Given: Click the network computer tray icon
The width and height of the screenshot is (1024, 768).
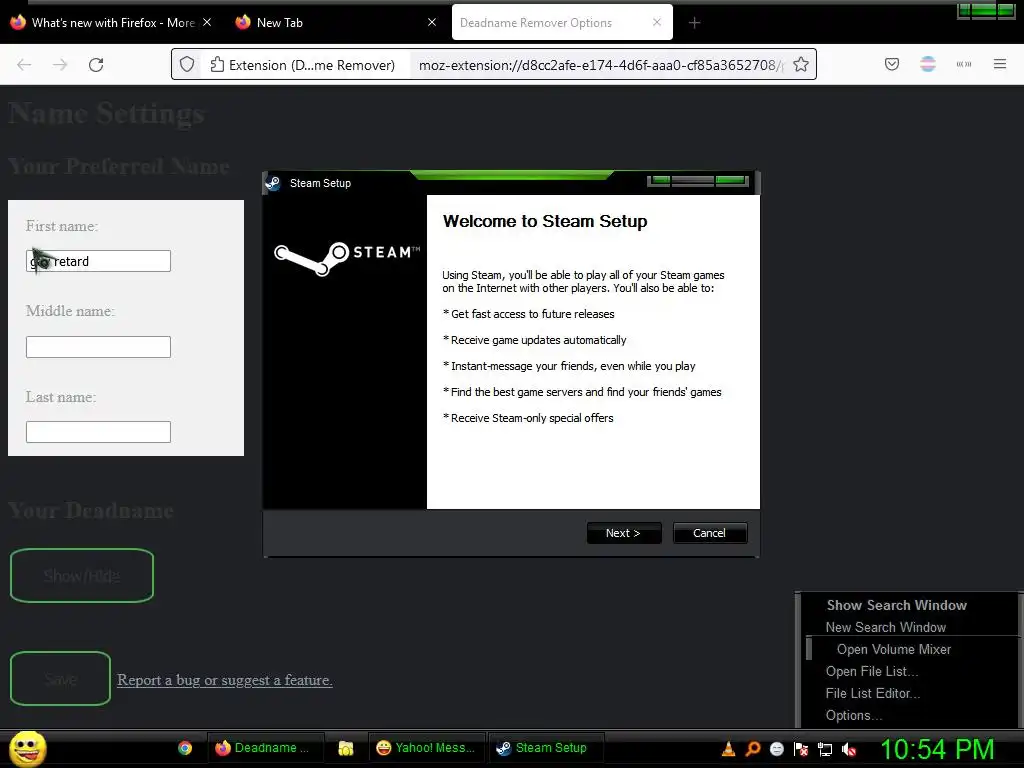Looking at the screenshot, I should (x=825, y=749).
